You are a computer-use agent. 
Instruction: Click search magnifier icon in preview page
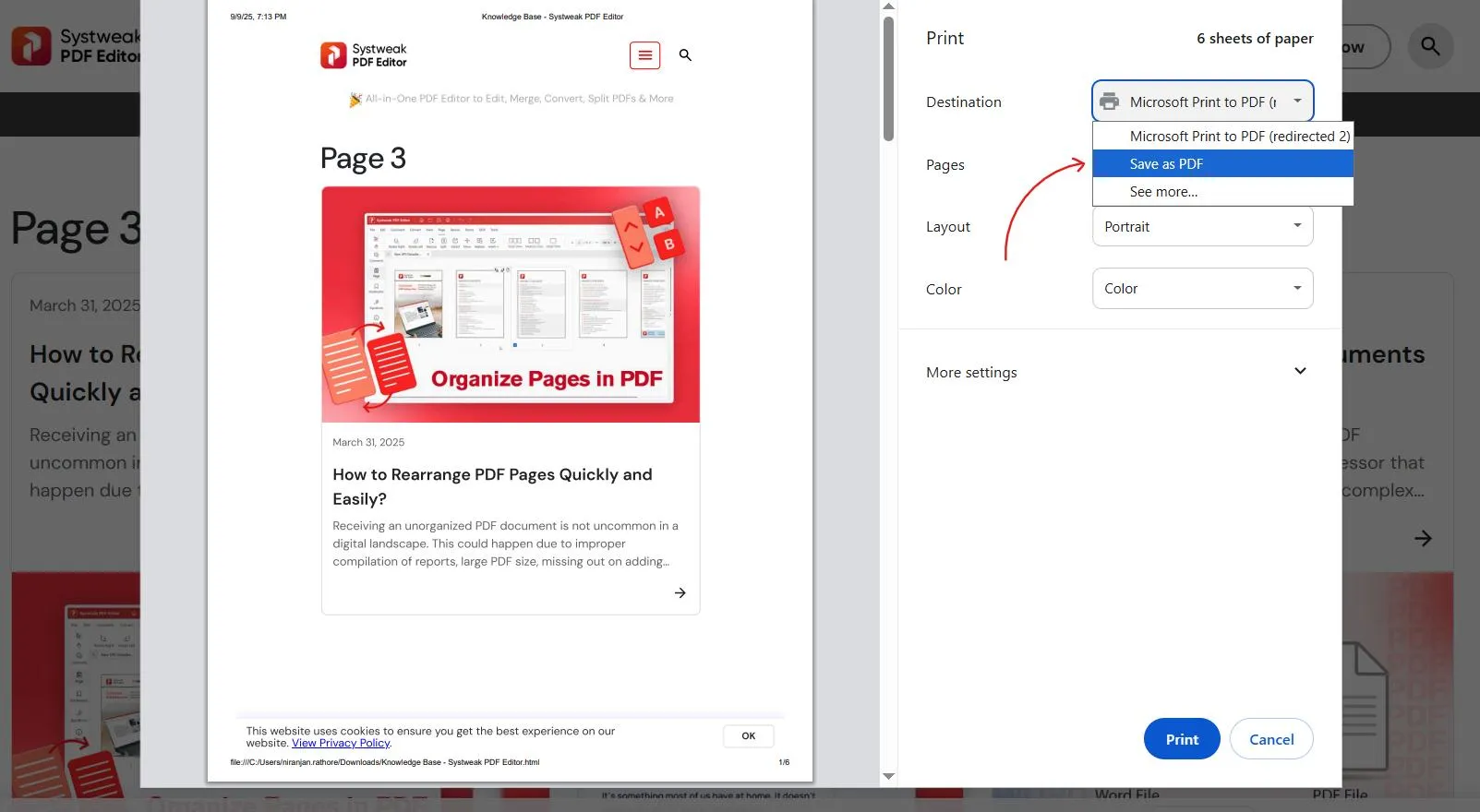[685, 55]
